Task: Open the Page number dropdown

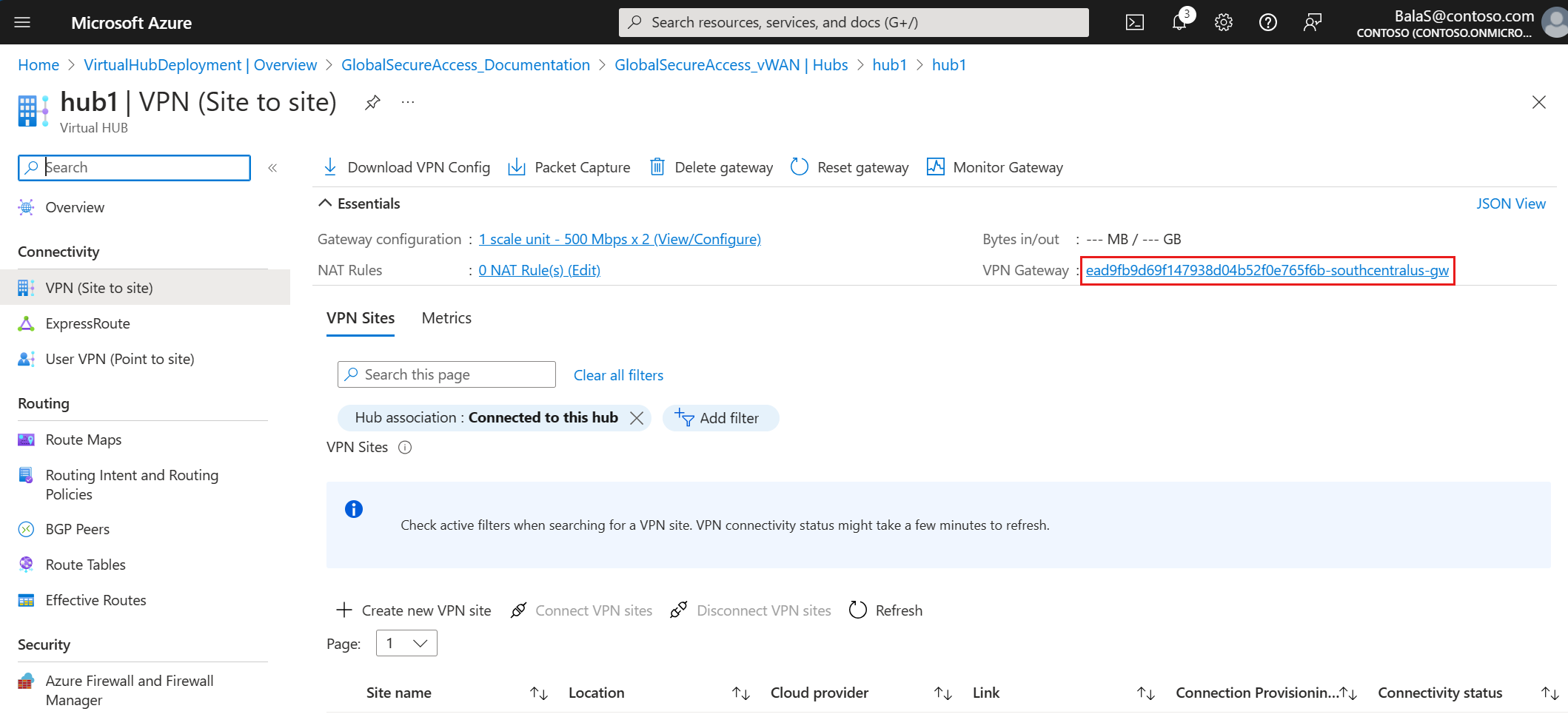Action: click(x=406, y=643)
